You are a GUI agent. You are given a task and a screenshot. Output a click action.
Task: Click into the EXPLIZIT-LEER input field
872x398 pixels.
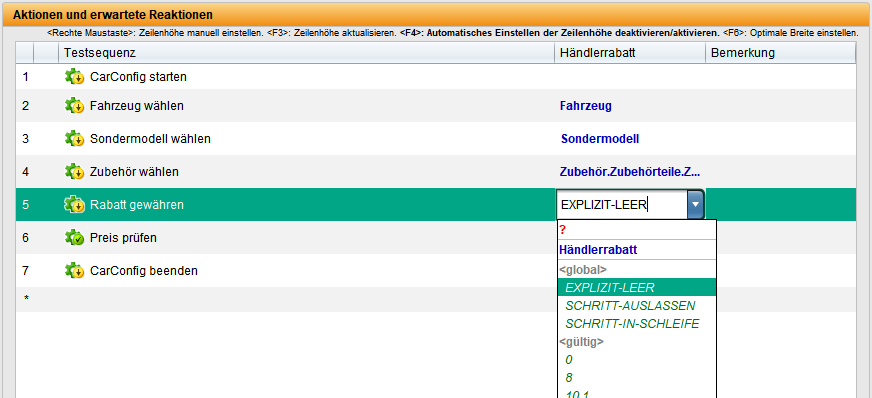pos(622,205)
